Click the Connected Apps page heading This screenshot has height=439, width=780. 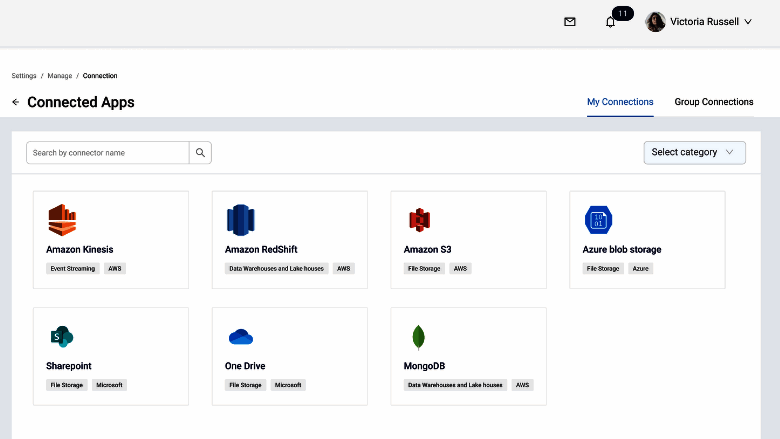coord(81,102)
